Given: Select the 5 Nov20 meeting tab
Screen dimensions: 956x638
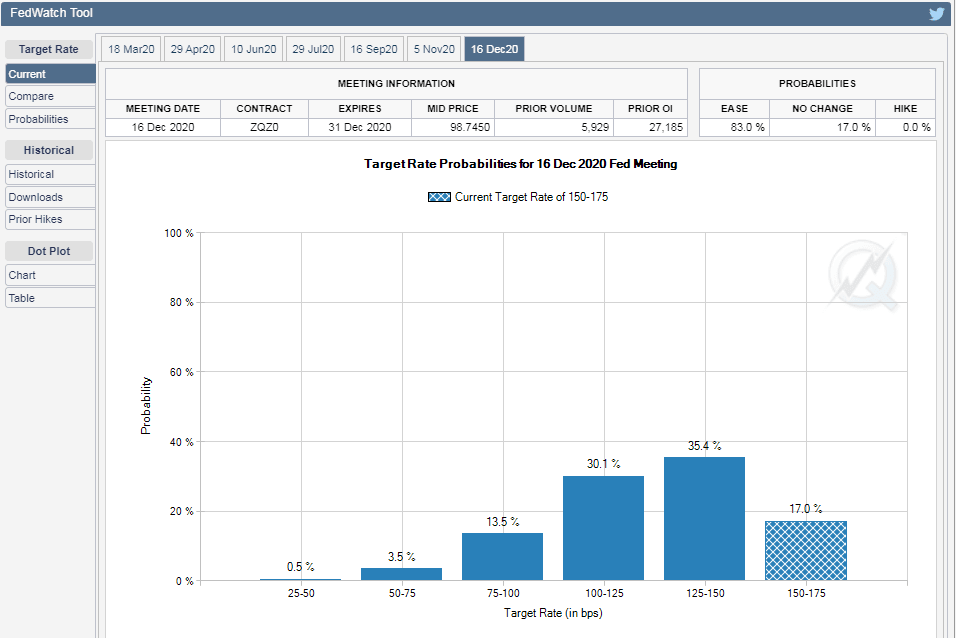Looking at the screenshot, I should [434, 49].
